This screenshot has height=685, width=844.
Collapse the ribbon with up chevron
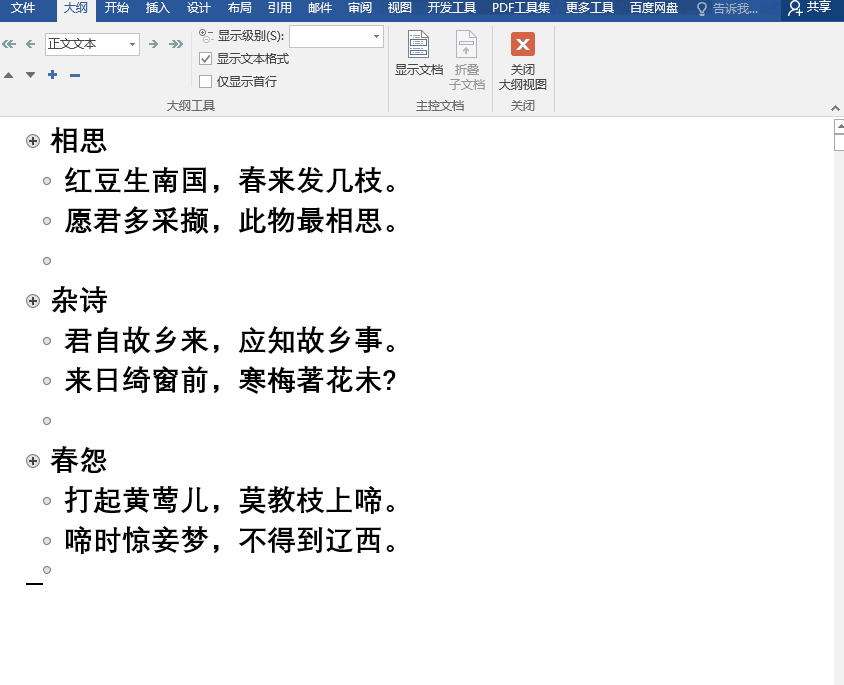pyautogui.click(x=835, y=108)
